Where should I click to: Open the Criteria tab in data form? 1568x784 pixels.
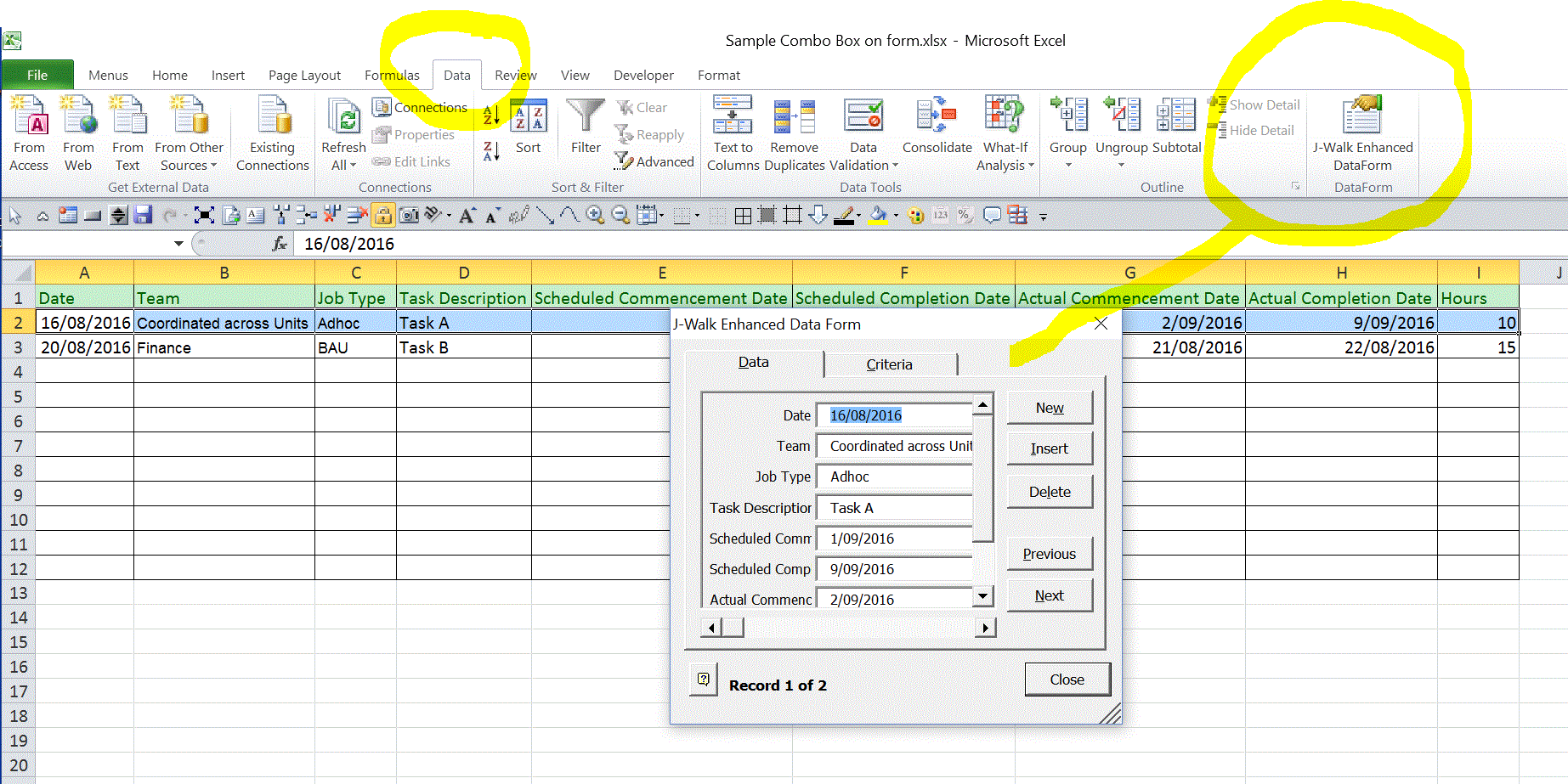[889, 364]
